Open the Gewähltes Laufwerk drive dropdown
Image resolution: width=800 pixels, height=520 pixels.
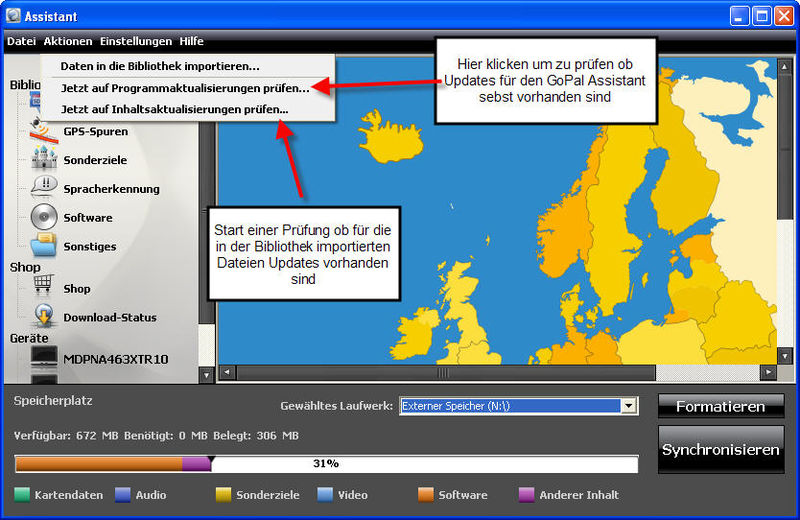628,406
